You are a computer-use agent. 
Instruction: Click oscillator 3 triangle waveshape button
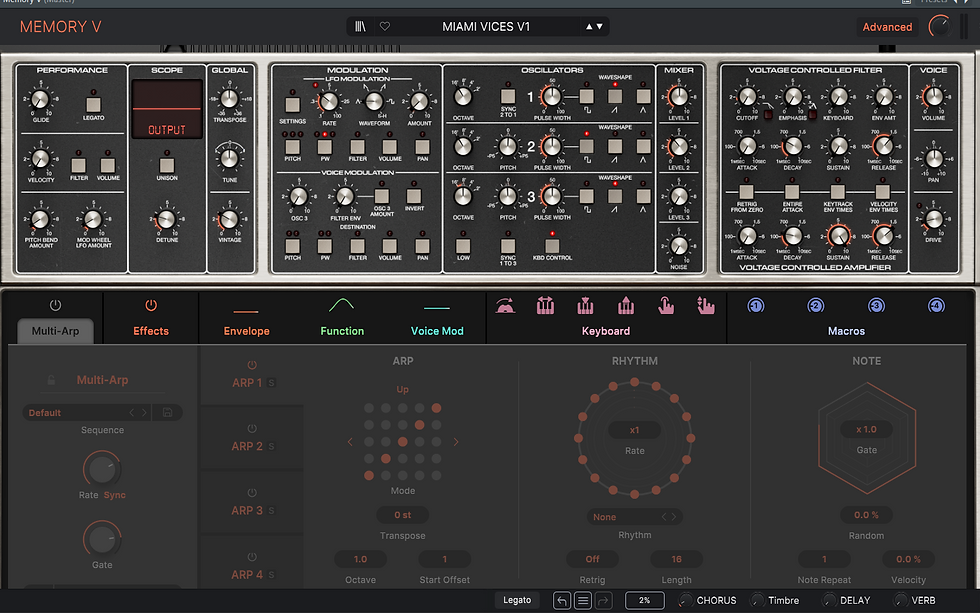click(643, 196)
